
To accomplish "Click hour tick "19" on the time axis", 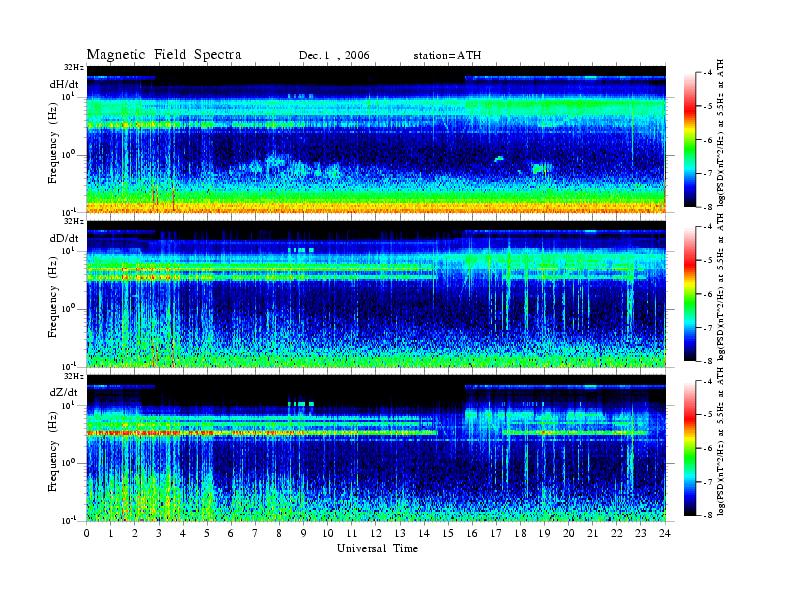I will pos(544,533).
